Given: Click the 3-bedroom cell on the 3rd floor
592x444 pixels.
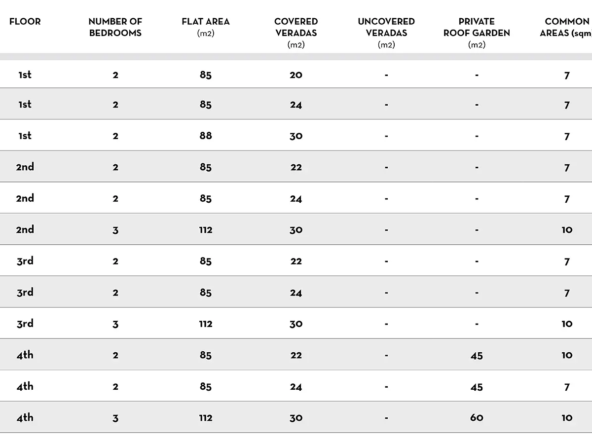Looking at the screenshot, I should point(115,324).
